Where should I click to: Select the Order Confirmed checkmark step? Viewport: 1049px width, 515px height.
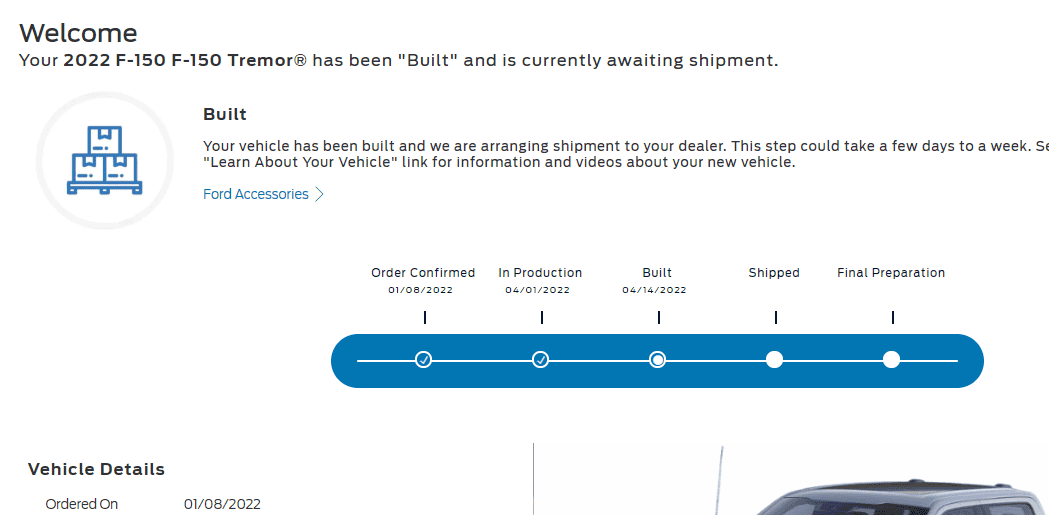423,360
